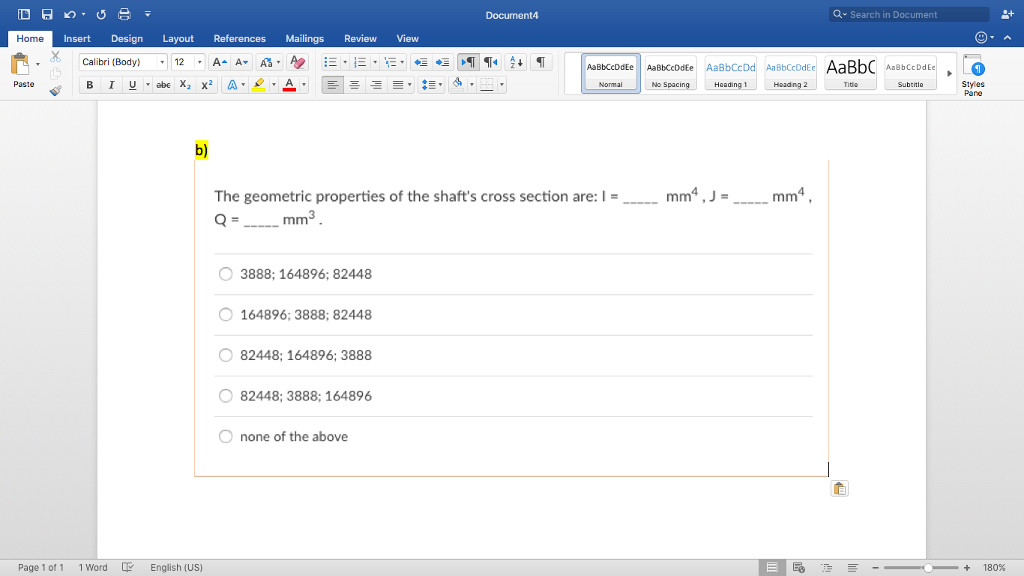Viewport: 1024px width, 576px height.
Task: Open the Styles Pane
Action: click(973, 76)
